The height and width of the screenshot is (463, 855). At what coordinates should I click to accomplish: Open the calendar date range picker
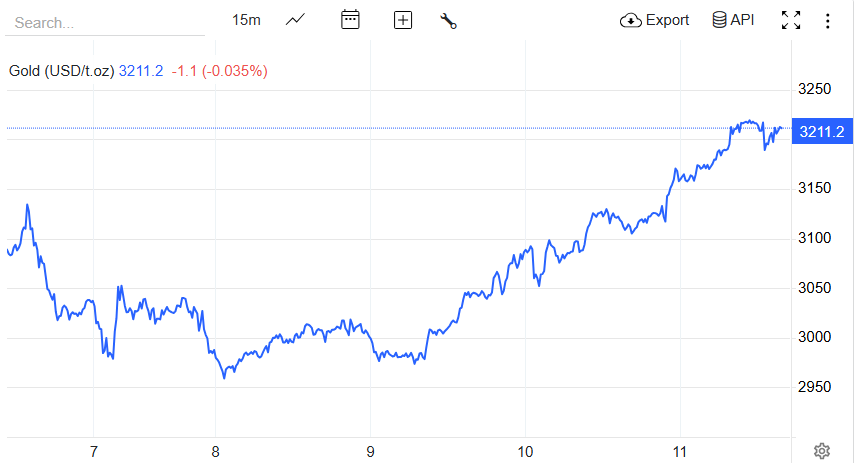point(350,20)
